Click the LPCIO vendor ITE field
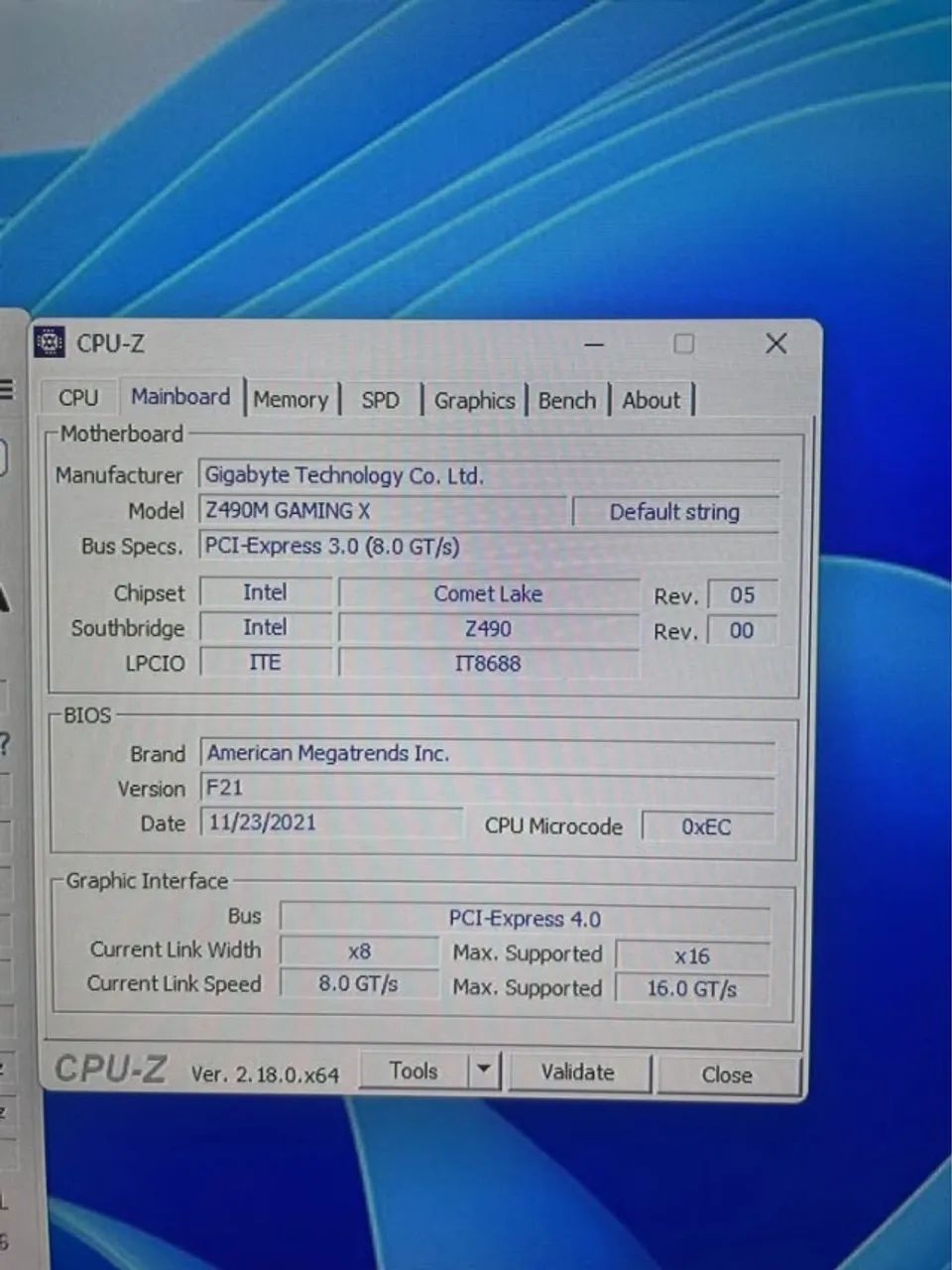 [266, 662]
